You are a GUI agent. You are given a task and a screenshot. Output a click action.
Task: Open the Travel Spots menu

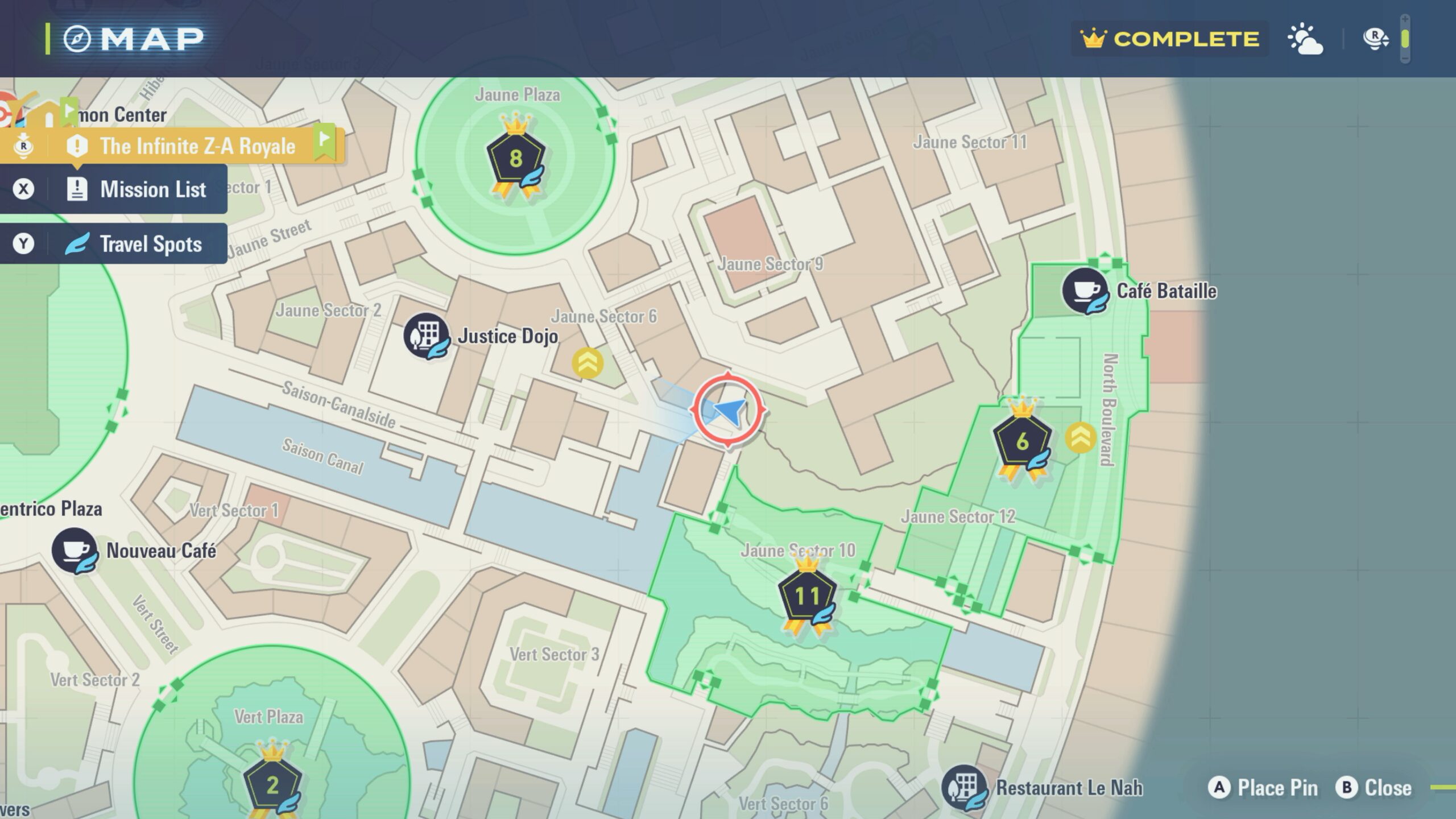pyautogui.click(x=114, y=244)
